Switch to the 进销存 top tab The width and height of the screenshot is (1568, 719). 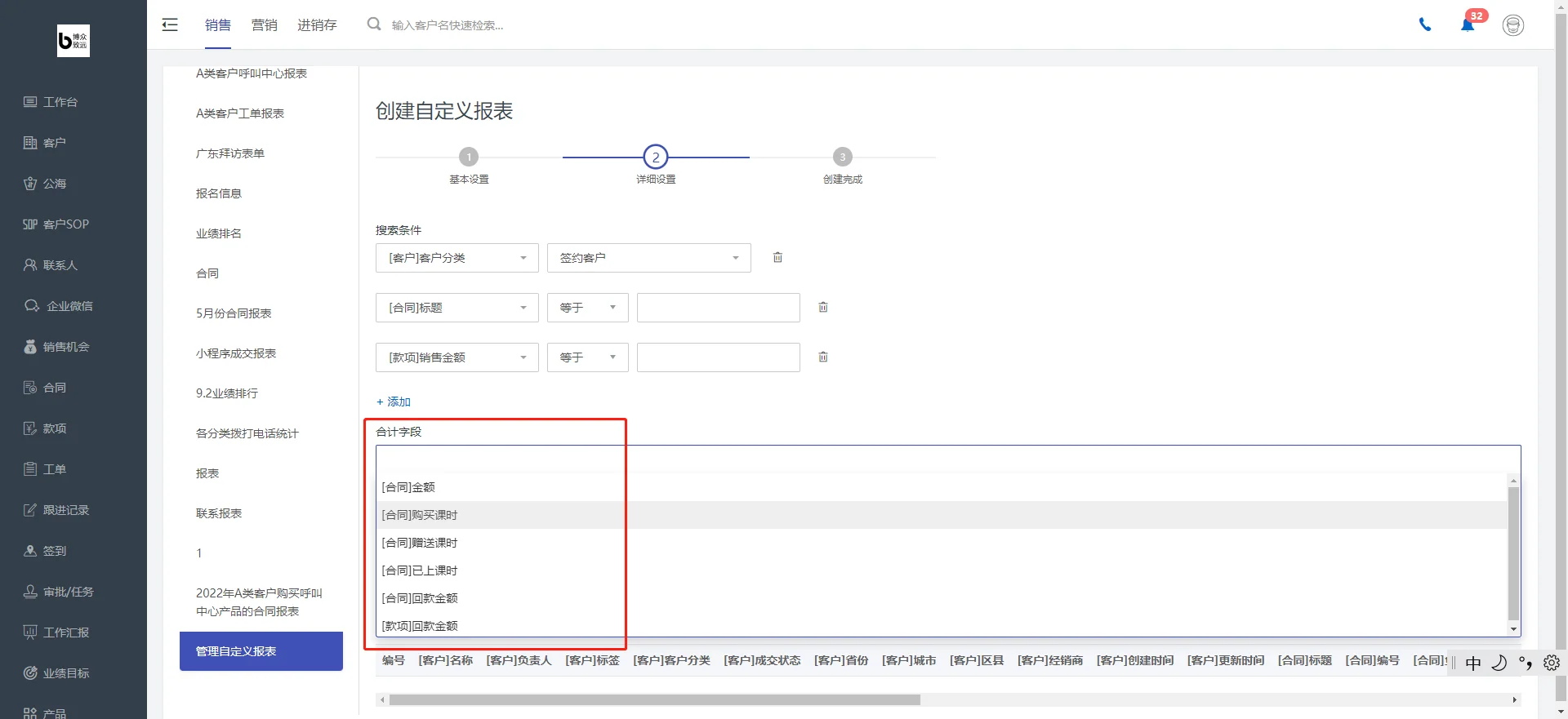317,25
